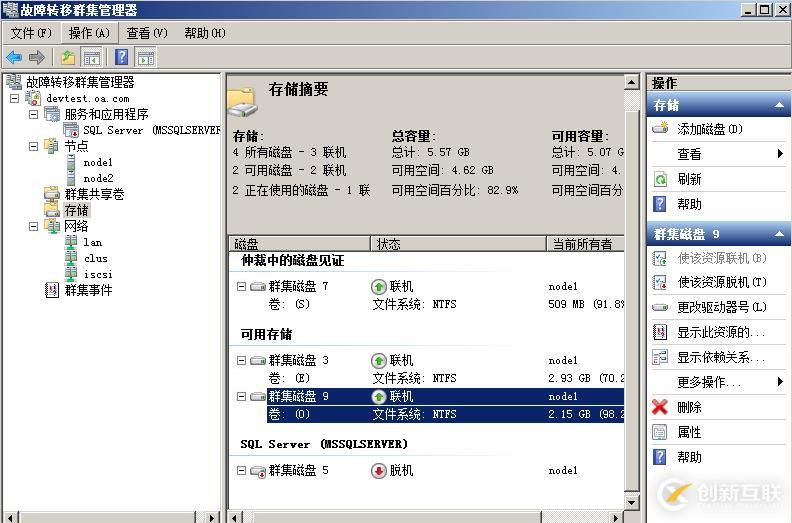The height and width of the screenshot is (523, 792).
Task: Click the 群集事件 icon in tree
Action: pos(52,290)
